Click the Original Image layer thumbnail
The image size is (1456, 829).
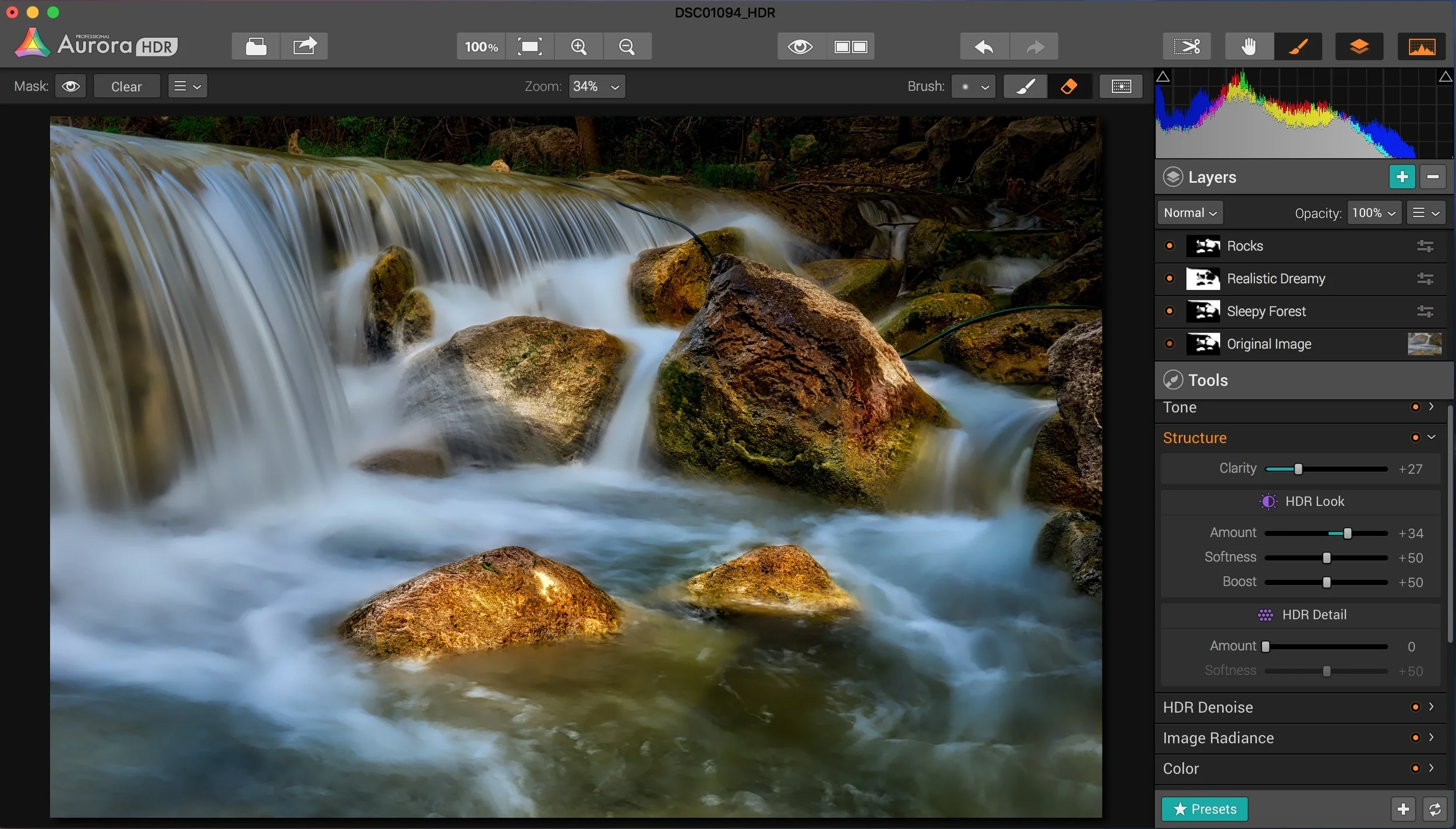coord(1425,344)
